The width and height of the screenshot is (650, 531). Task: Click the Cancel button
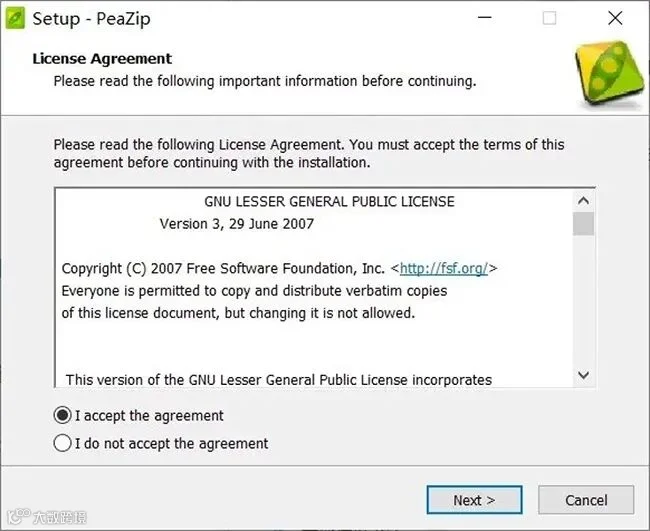click(586, 500)
